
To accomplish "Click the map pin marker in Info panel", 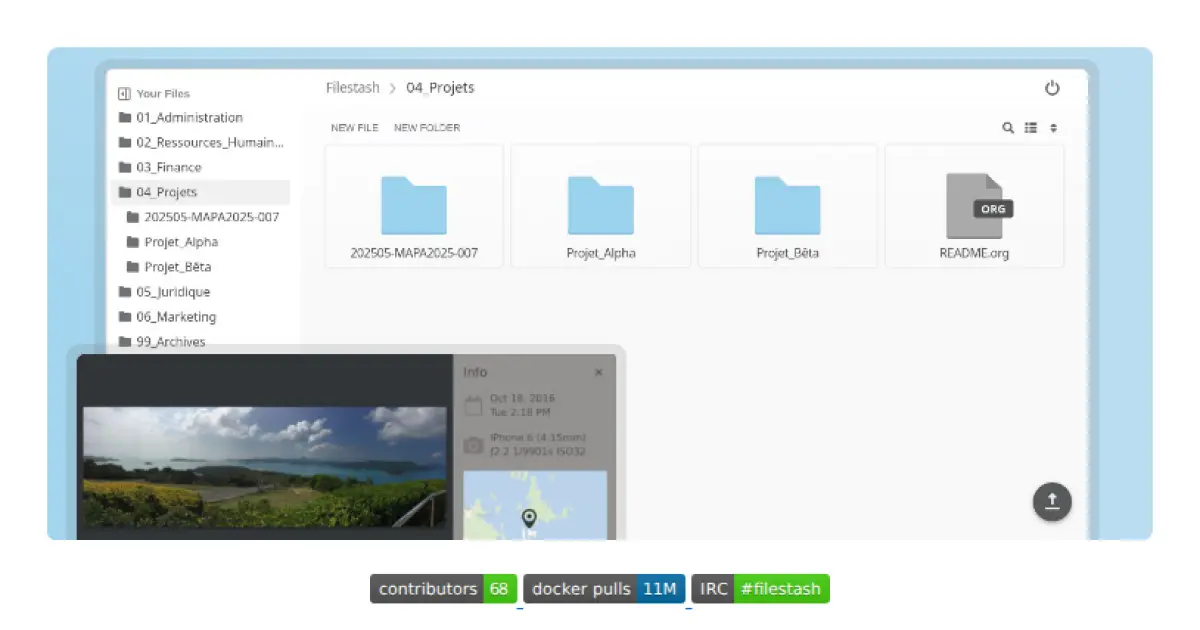I will (x=529, y=517).
